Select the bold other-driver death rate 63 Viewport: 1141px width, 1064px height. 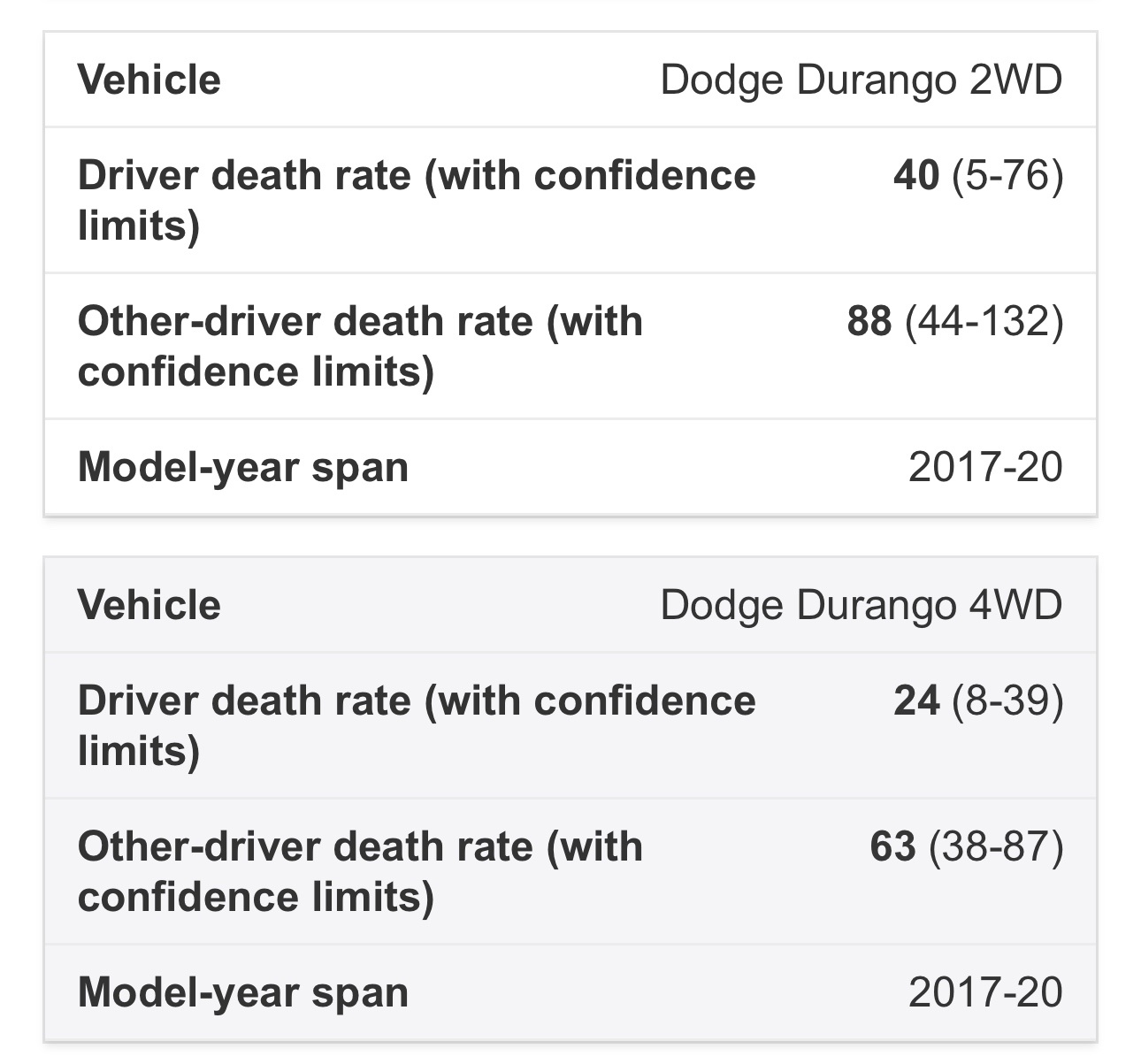click(892, 846)
